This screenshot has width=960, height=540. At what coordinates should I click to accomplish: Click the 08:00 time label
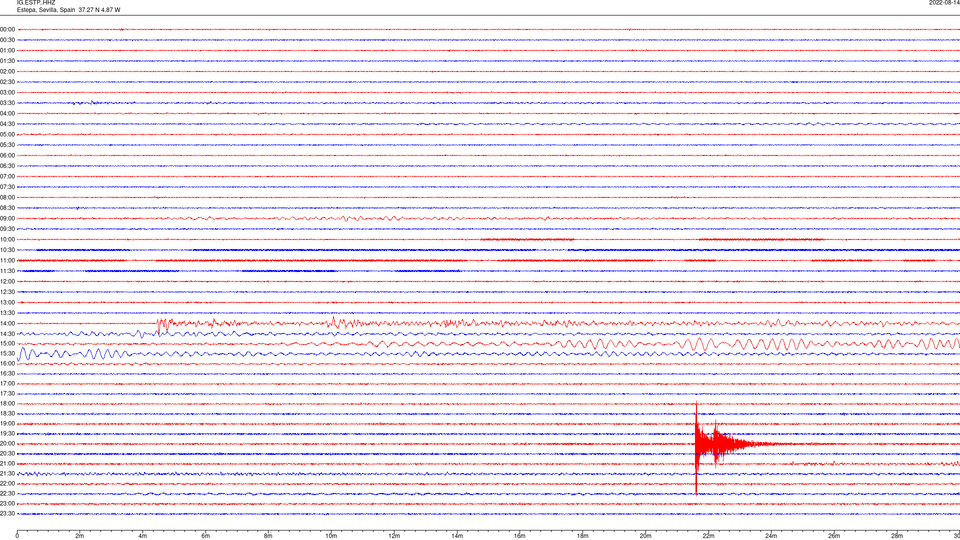7,198
